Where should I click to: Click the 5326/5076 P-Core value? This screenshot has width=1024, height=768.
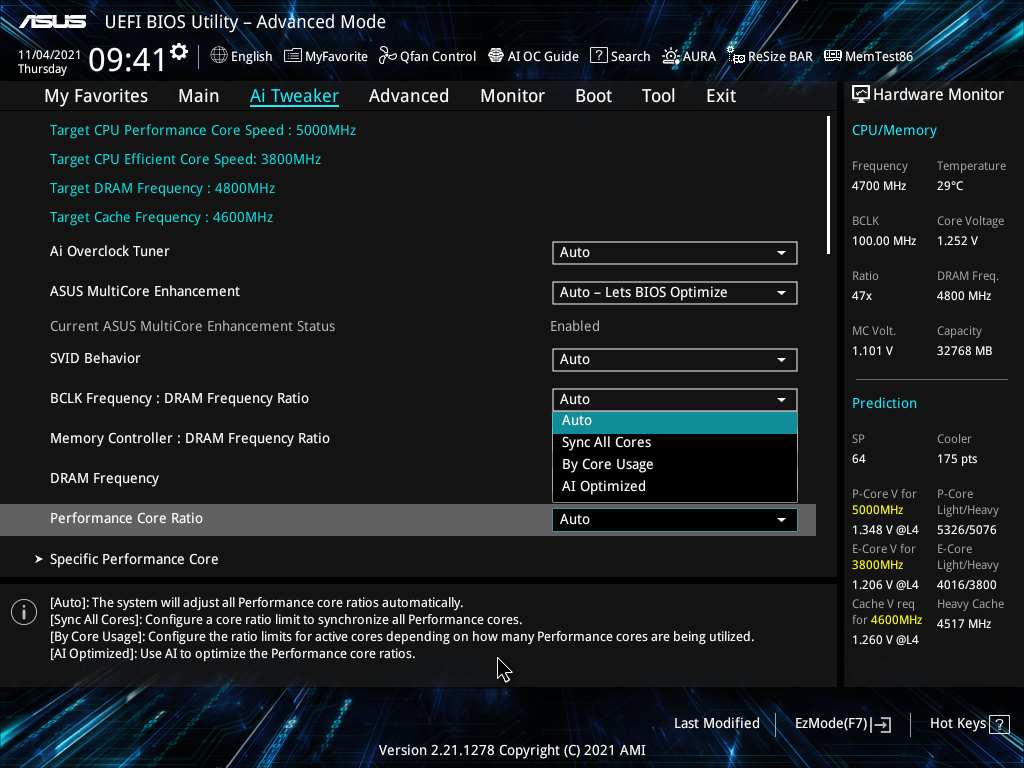(x=967, y=530)
